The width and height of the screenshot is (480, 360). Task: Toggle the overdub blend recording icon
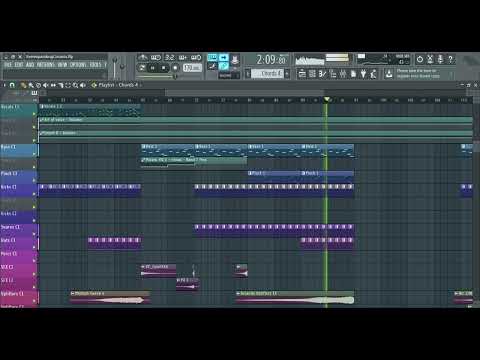pos(183,57)
